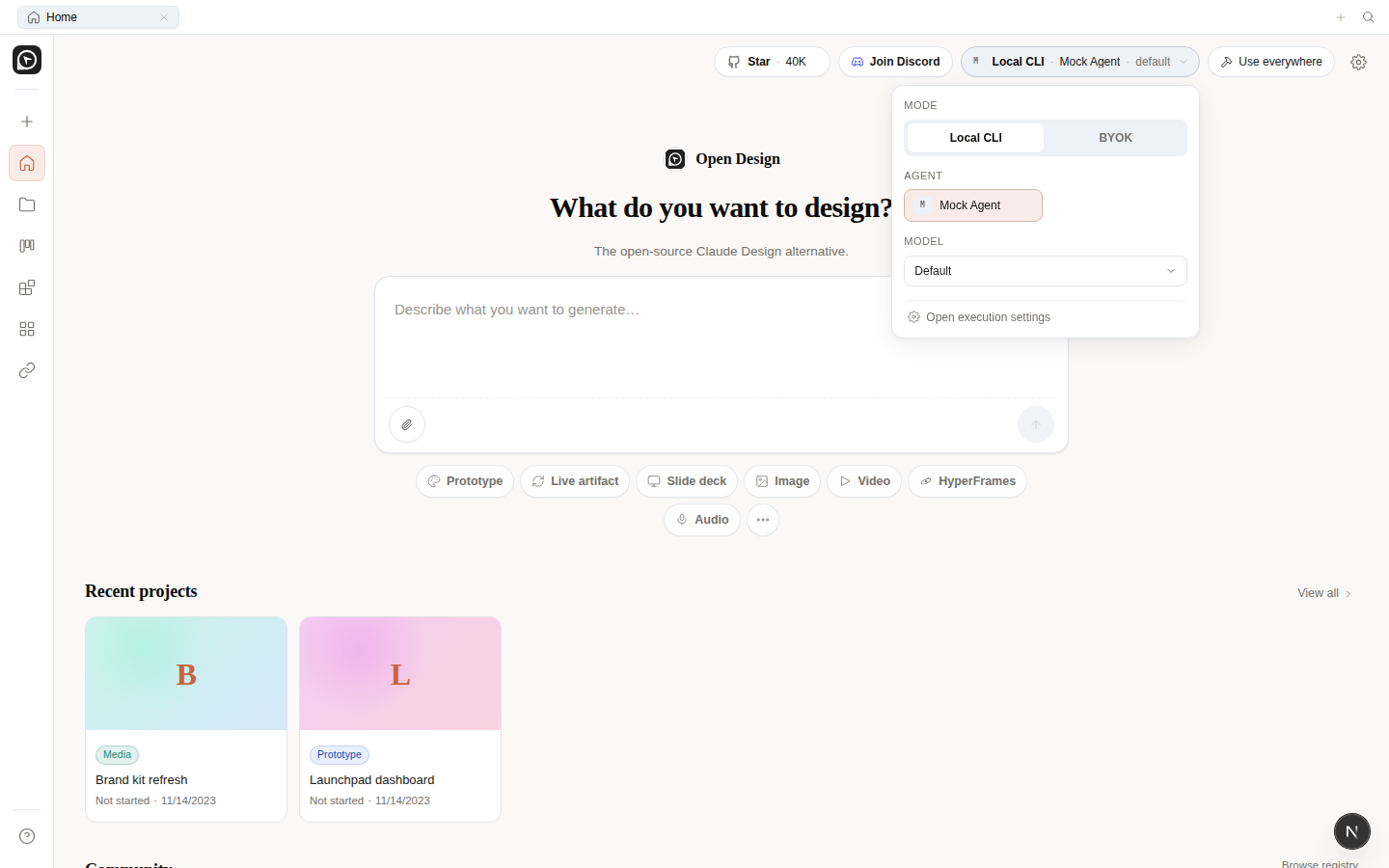
Task: Open execution settings link
Action: click(979, 317)
